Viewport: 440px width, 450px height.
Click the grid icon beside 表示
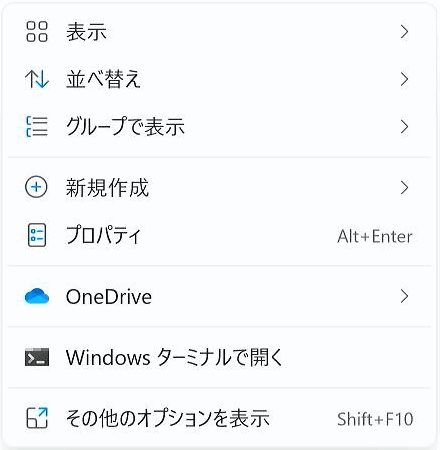[x=37, y=32]
